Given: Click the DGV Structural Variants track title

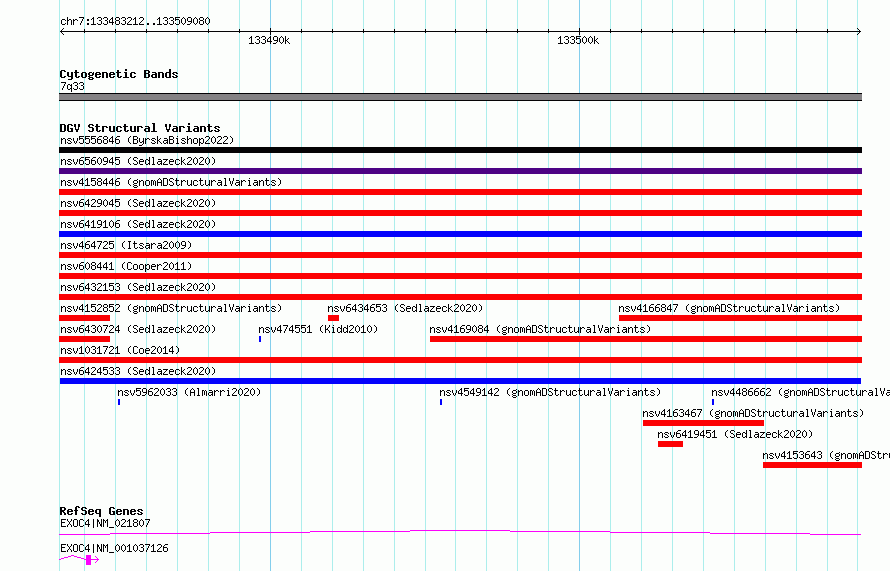Looking at the screenshot, I should [140, 128].
